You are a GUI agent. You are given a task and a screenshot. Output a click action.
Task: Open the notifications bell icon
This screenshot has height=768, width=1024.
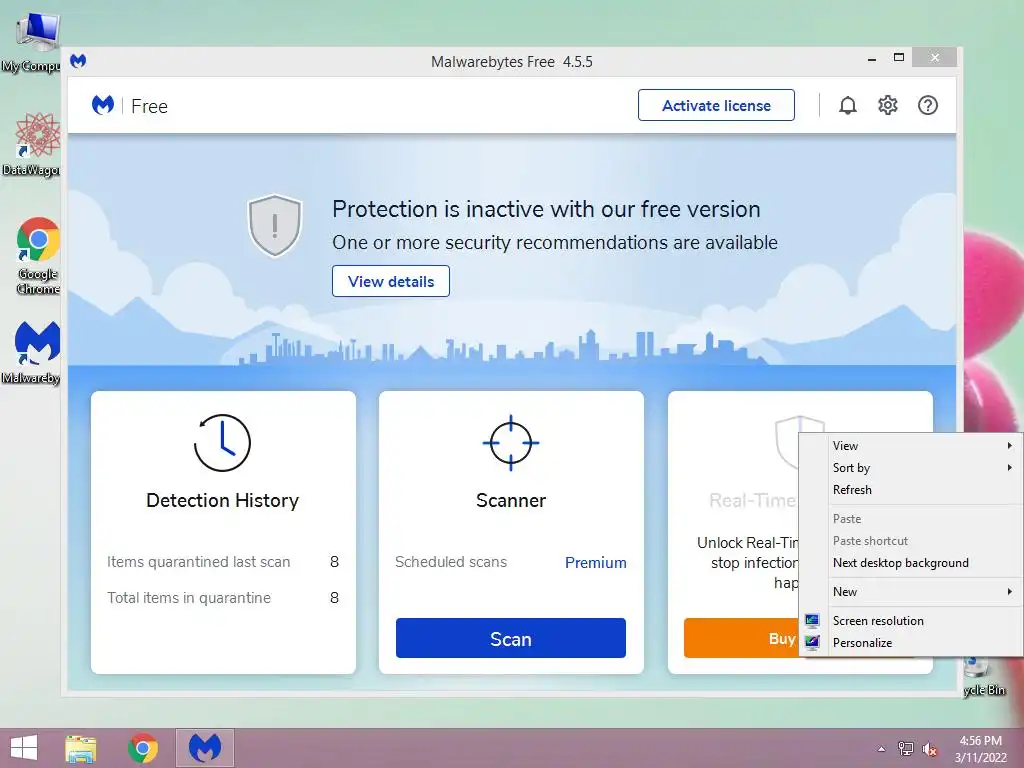pyautogui.click(x=848, y=105)
